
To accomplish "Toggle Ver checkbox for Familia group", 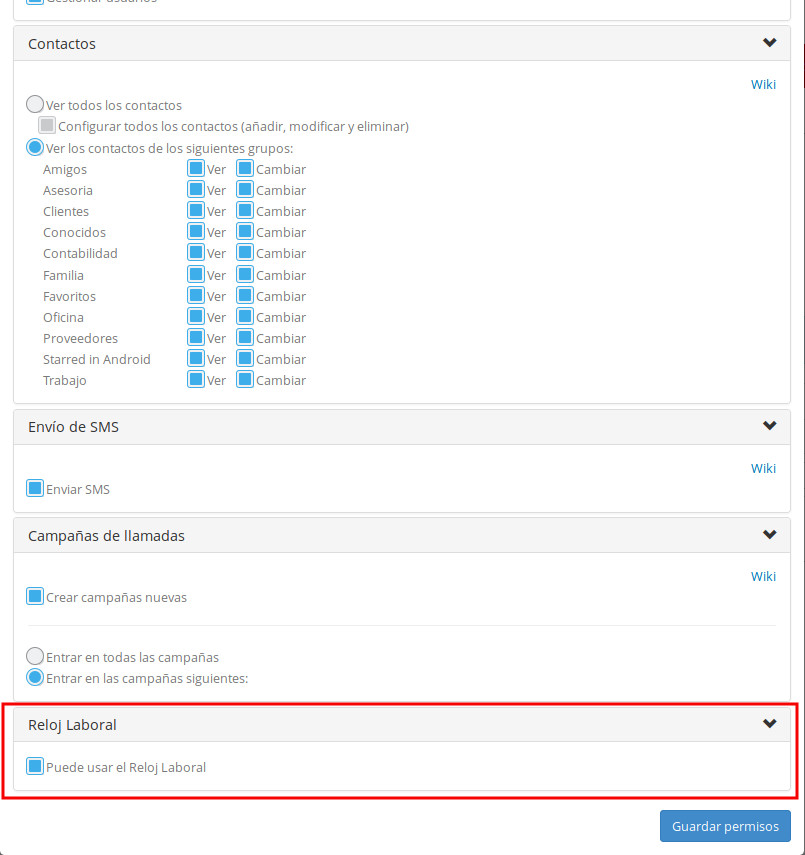I will click(x=196, y=275).
